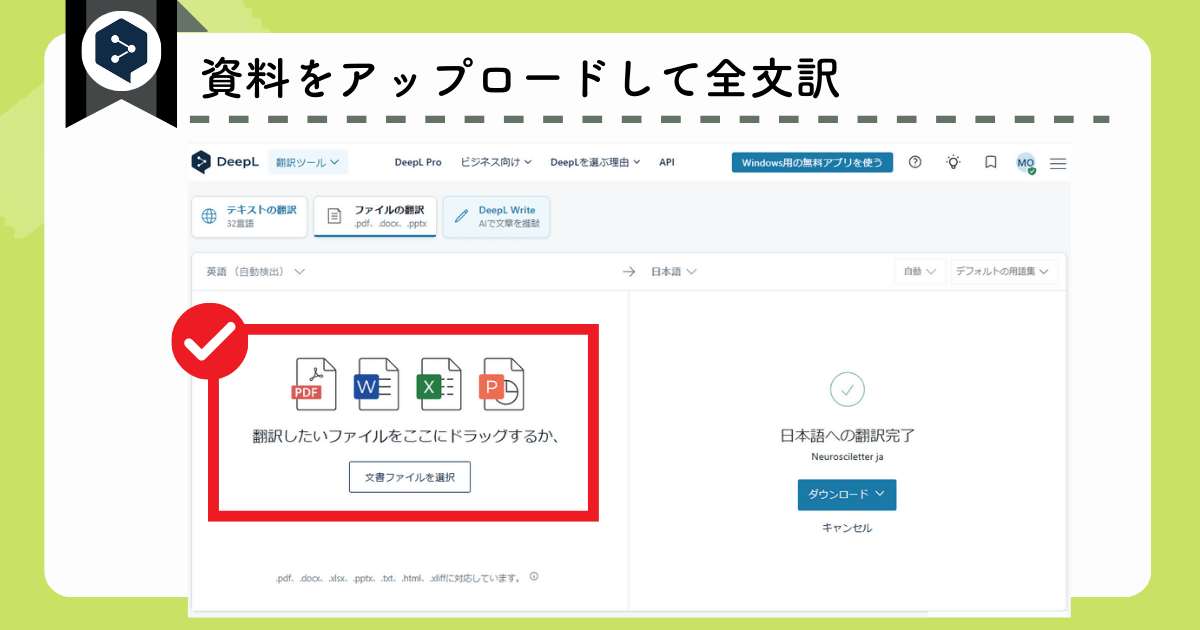Expand the DeepLを選ぶ理由 menu

[x=595, y=162]
